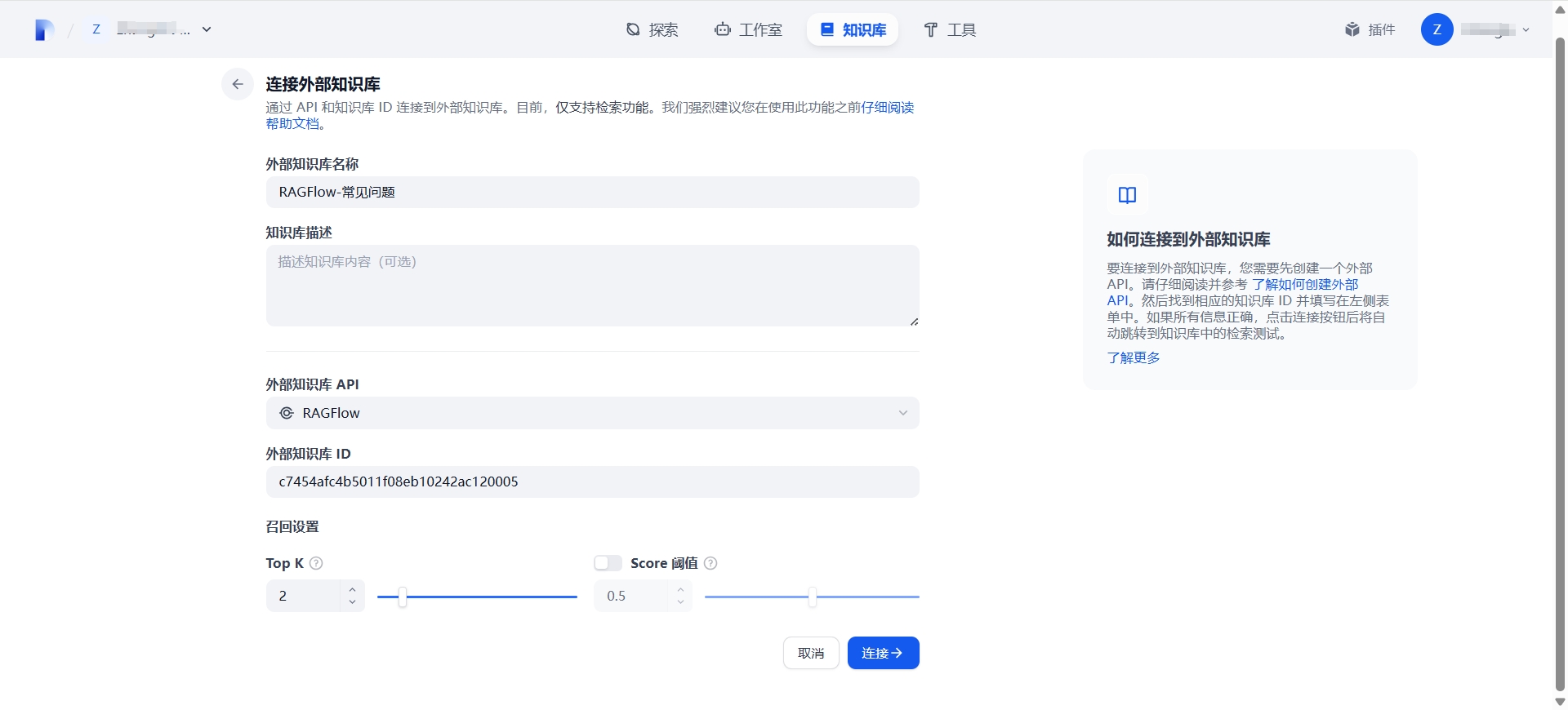Switch to the 知识库 tab
This screenshot has width=1568, height=710.
(x=853, y=30)
